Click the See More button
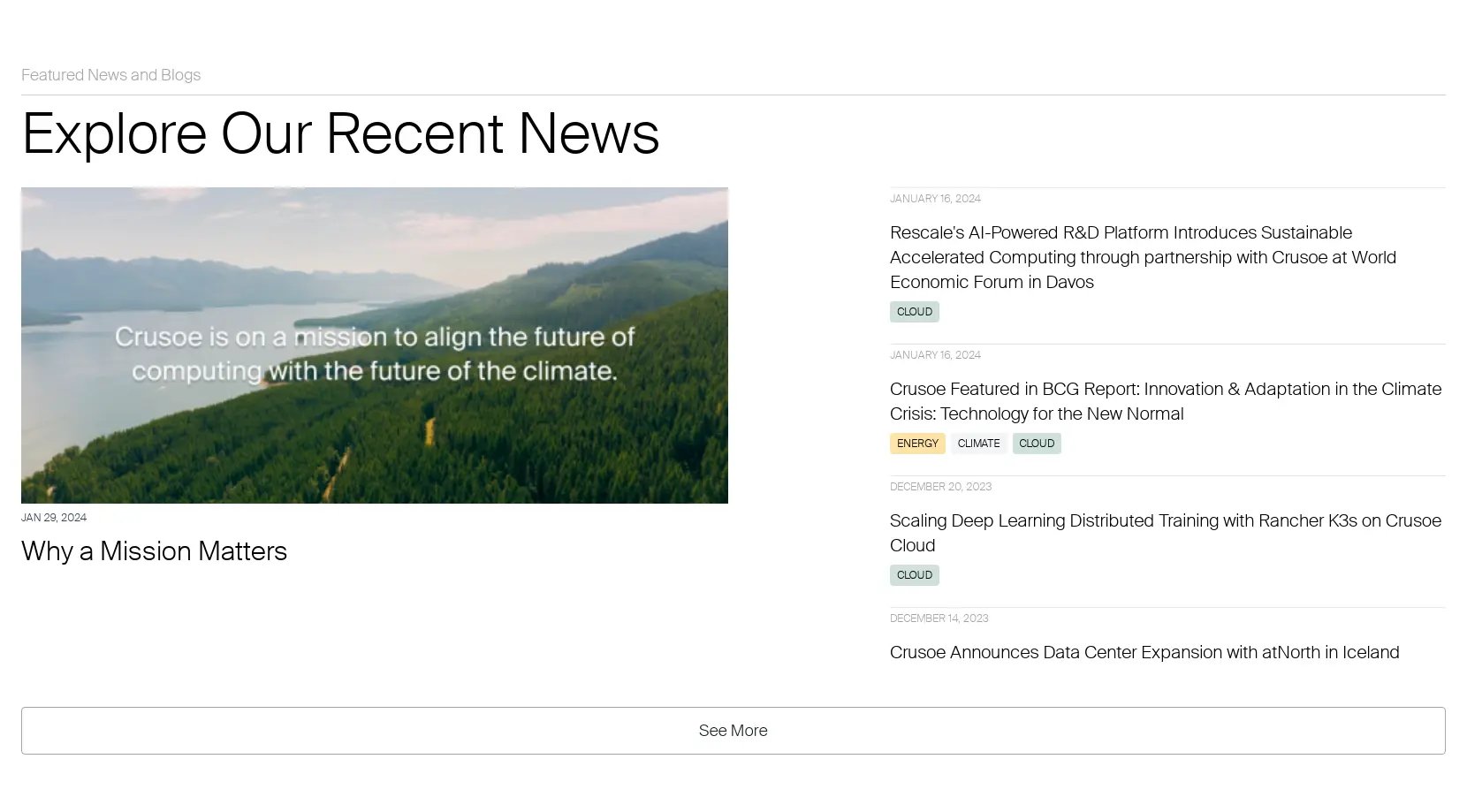The height and width of the screenshot is (812, 1467). click(x=733, y=731)
